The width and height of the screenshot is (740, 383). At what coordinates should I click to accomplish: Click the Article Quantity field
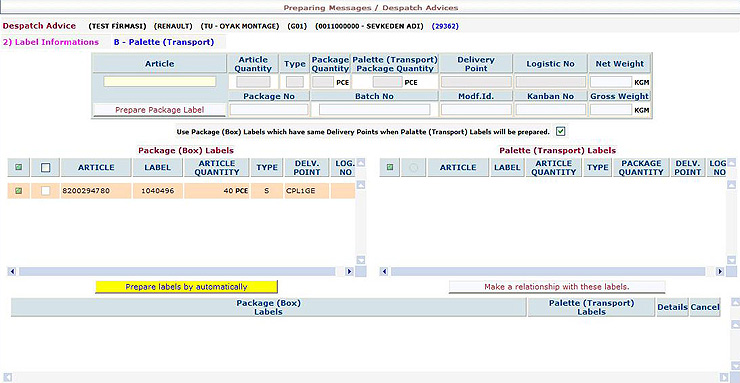tap(253, 82)
